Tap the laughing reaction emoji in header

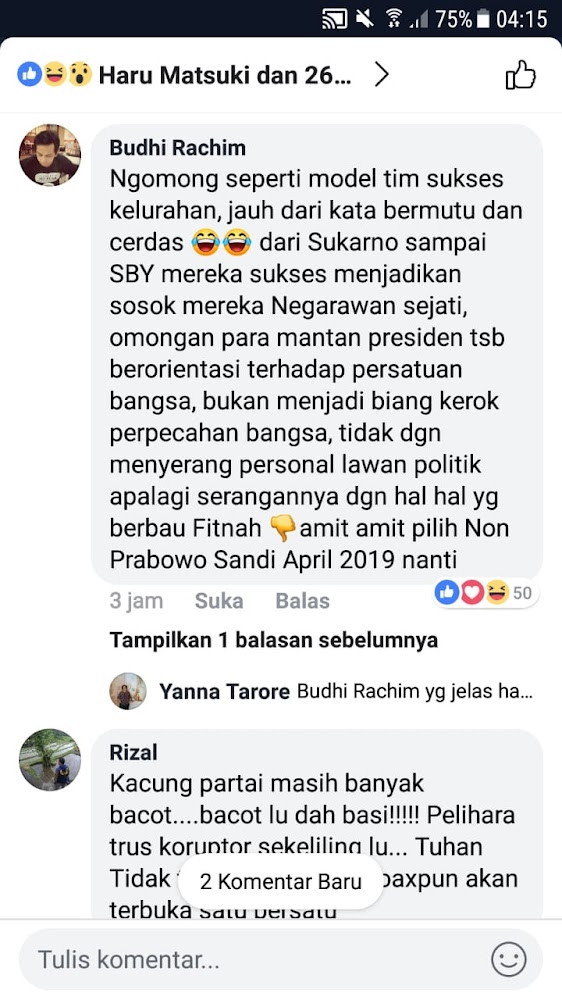pyautogui.click(x=55, y=75)
